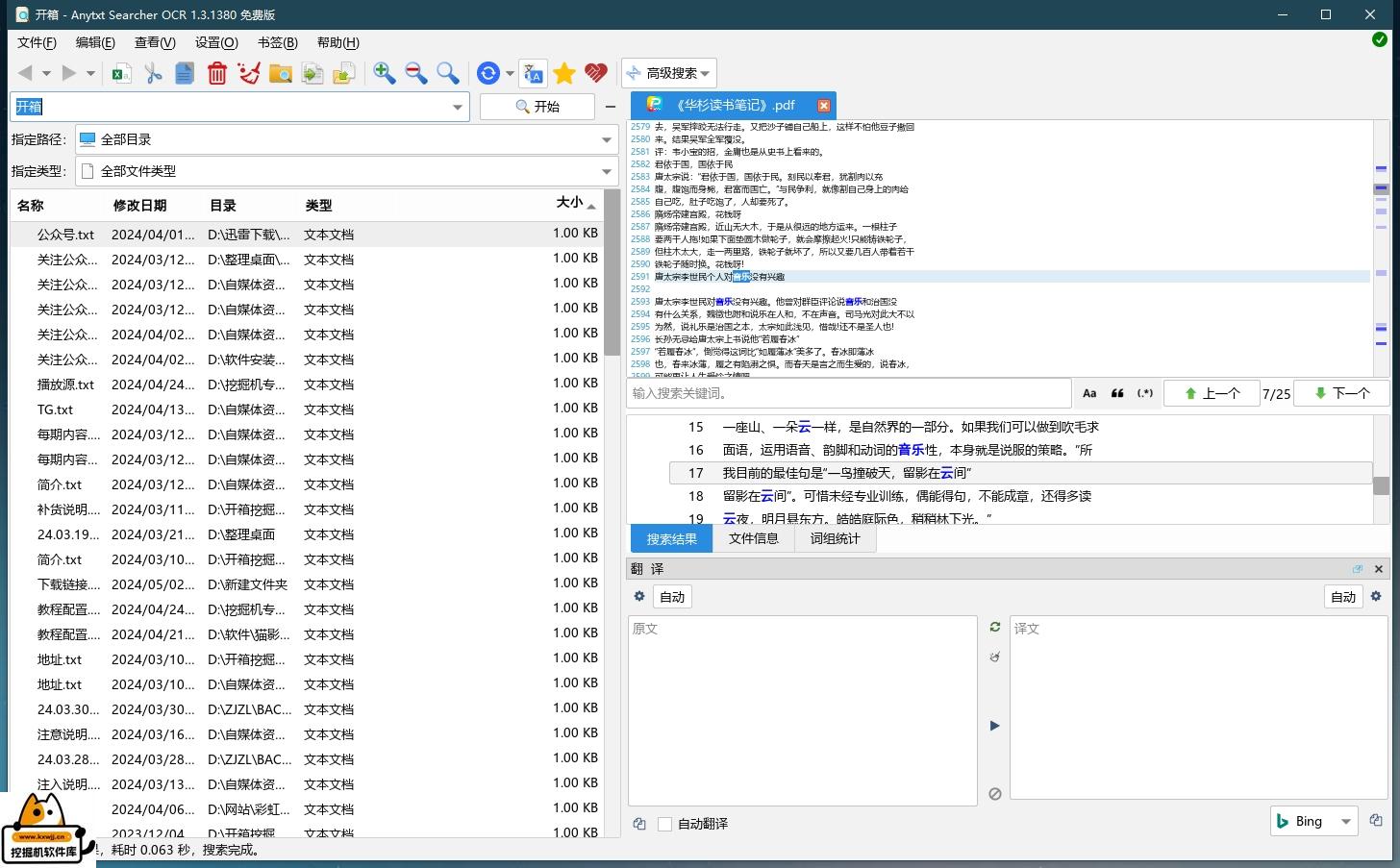Screen dimensions: 1400x868
Task: Click the swap languages icon in translation panel
Action: coord(995,627)
